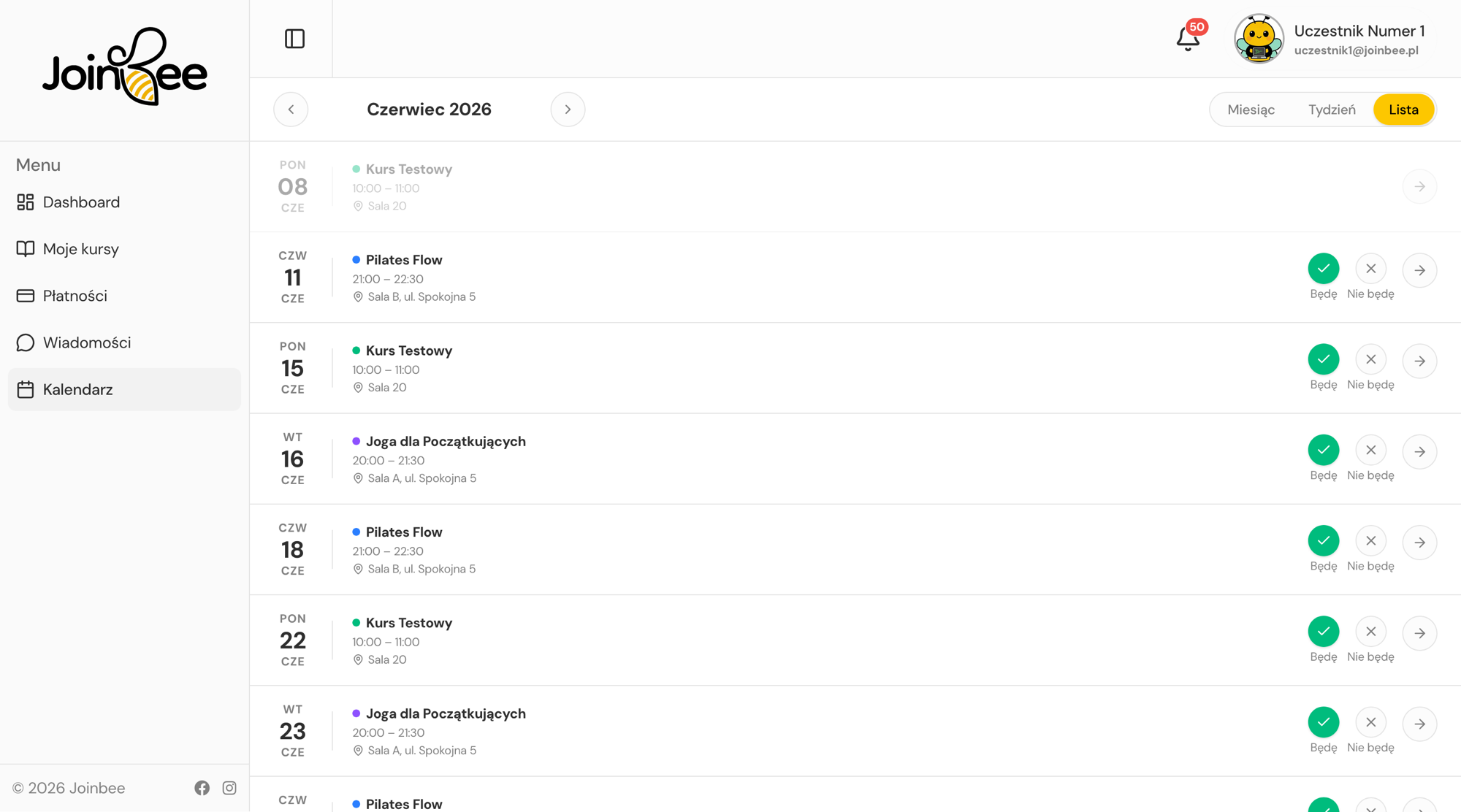Open details arrow for Kurs Testowy June 22
The image size is (1461, 812).
point(1419,632)
